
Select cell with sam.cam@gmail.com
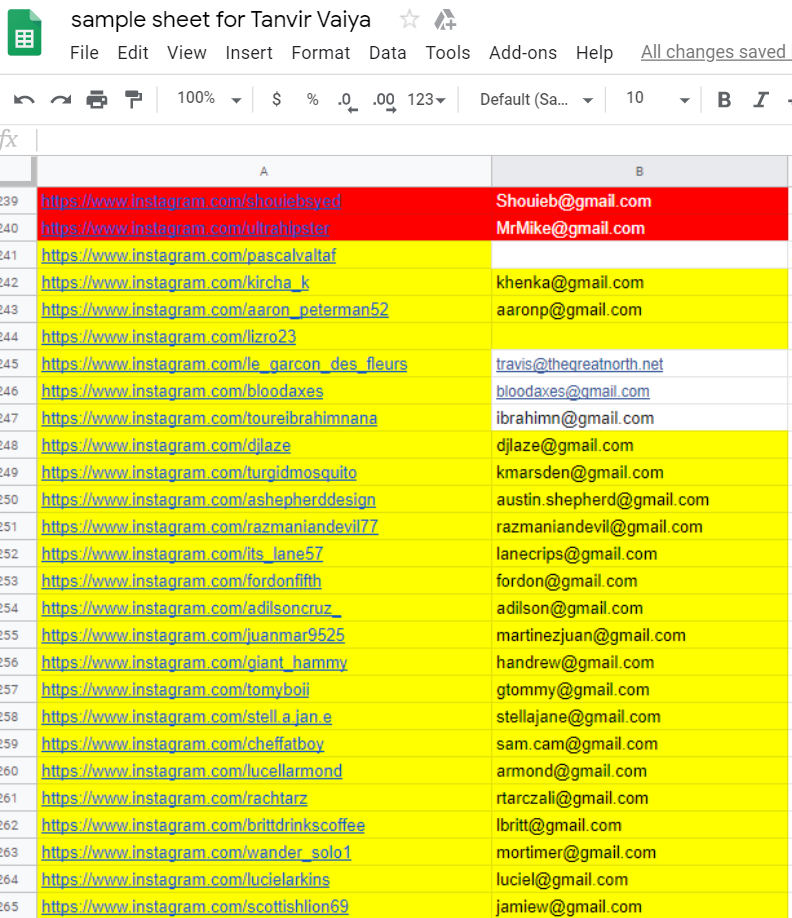639,744
